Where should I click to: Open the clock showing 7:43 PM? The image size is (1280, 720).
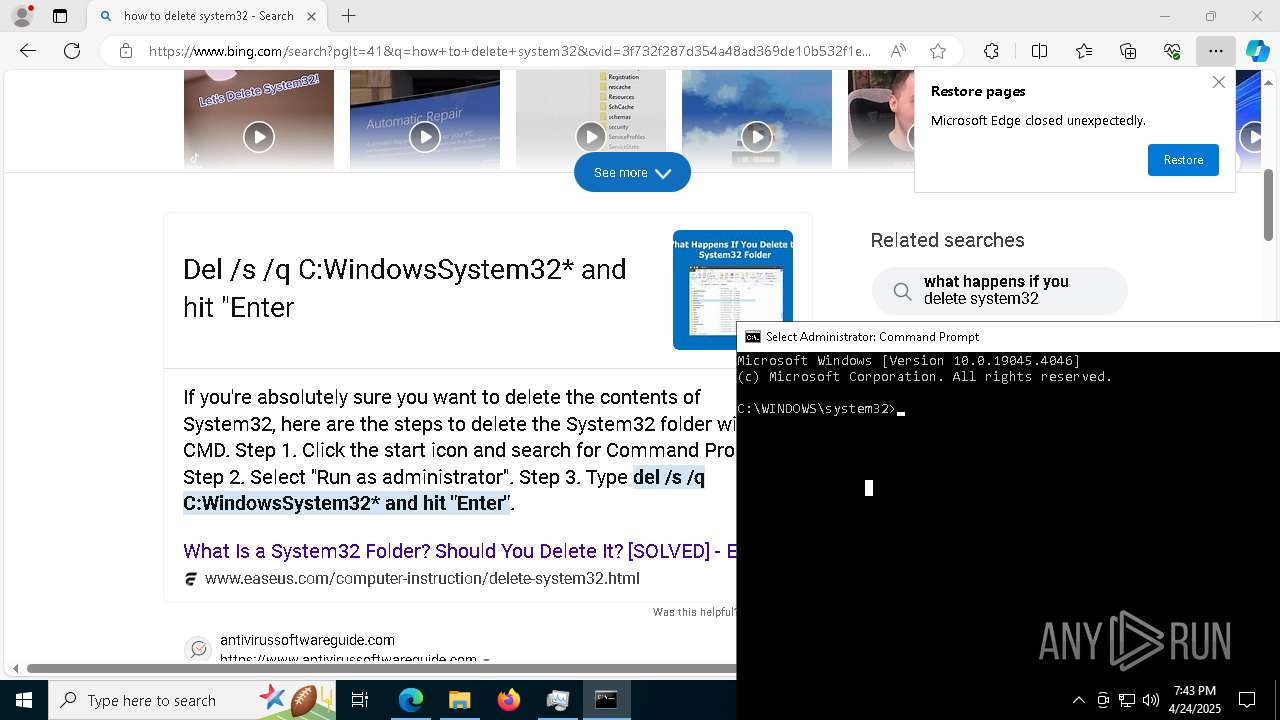point(1195,700)
